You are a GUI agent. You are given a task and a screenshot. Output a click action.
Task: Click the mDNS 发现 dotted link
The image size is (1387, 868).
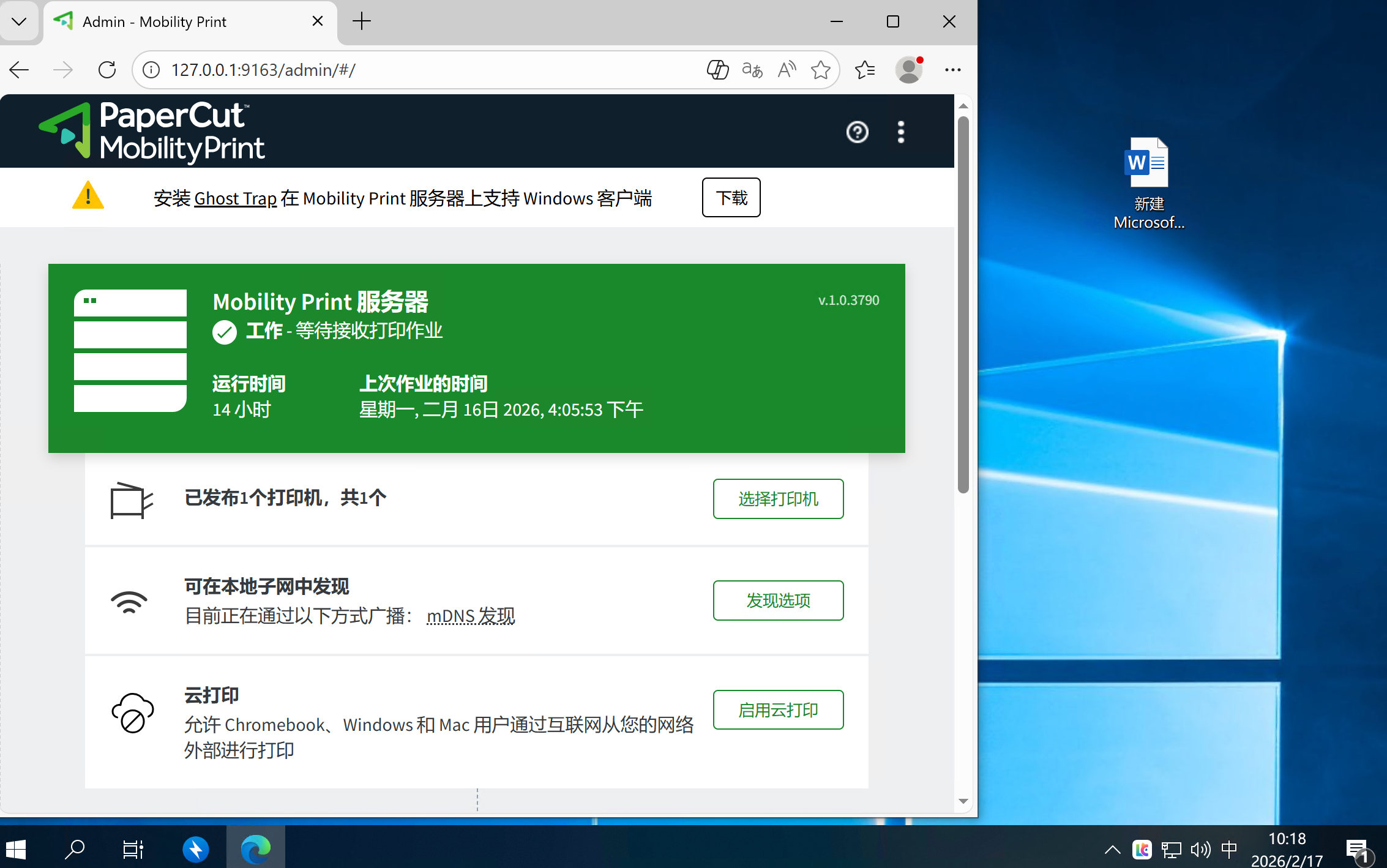pos(470,616)
